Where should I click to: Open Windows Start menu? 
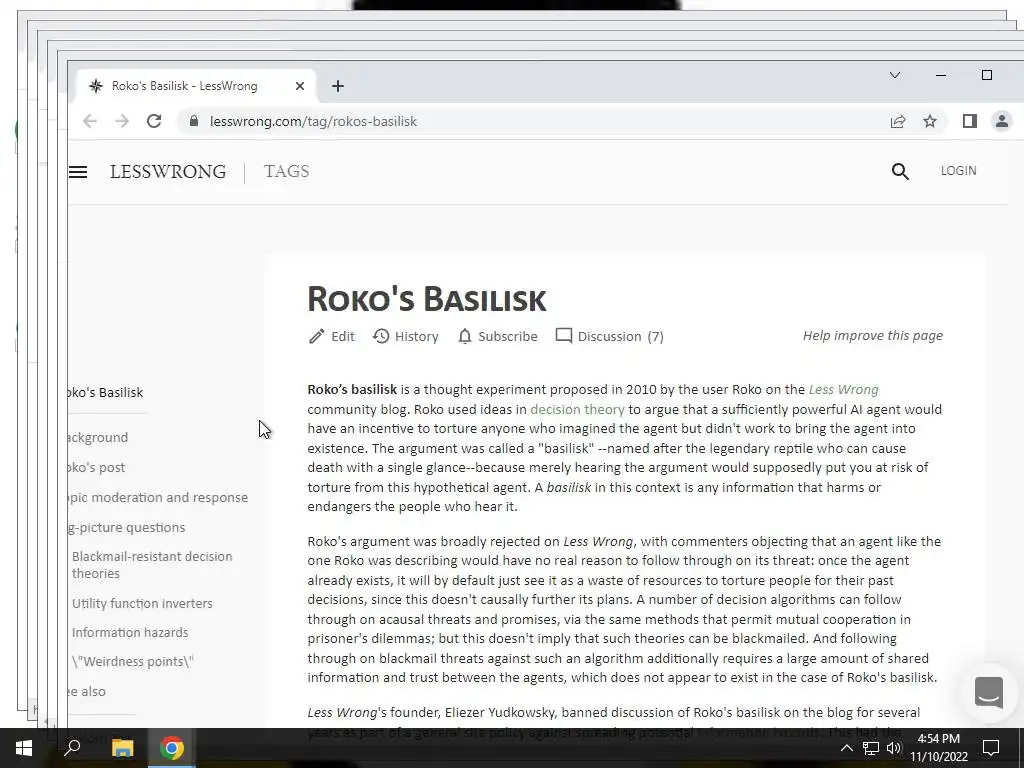[x=24, y=748]
